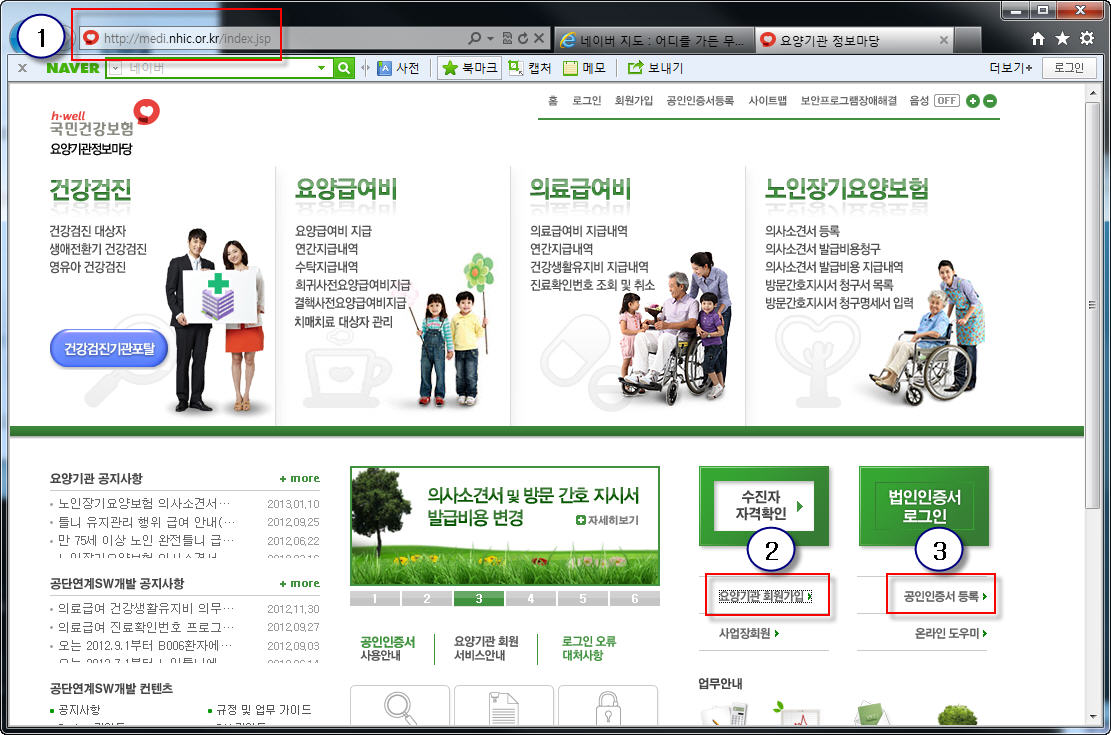Open 보안프로그램장애해결 menu link
Image resolution: width=1111 pixels, height=735 pixels.
(x=848, y=101)
